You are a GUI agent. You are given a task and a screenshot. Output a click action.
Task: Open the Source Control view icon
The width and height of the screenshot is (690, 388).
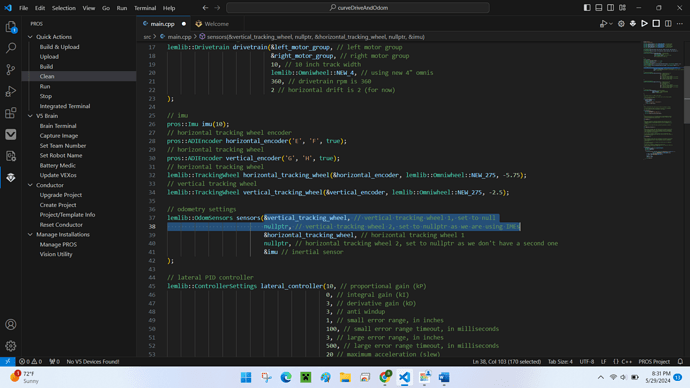[11, 70]
